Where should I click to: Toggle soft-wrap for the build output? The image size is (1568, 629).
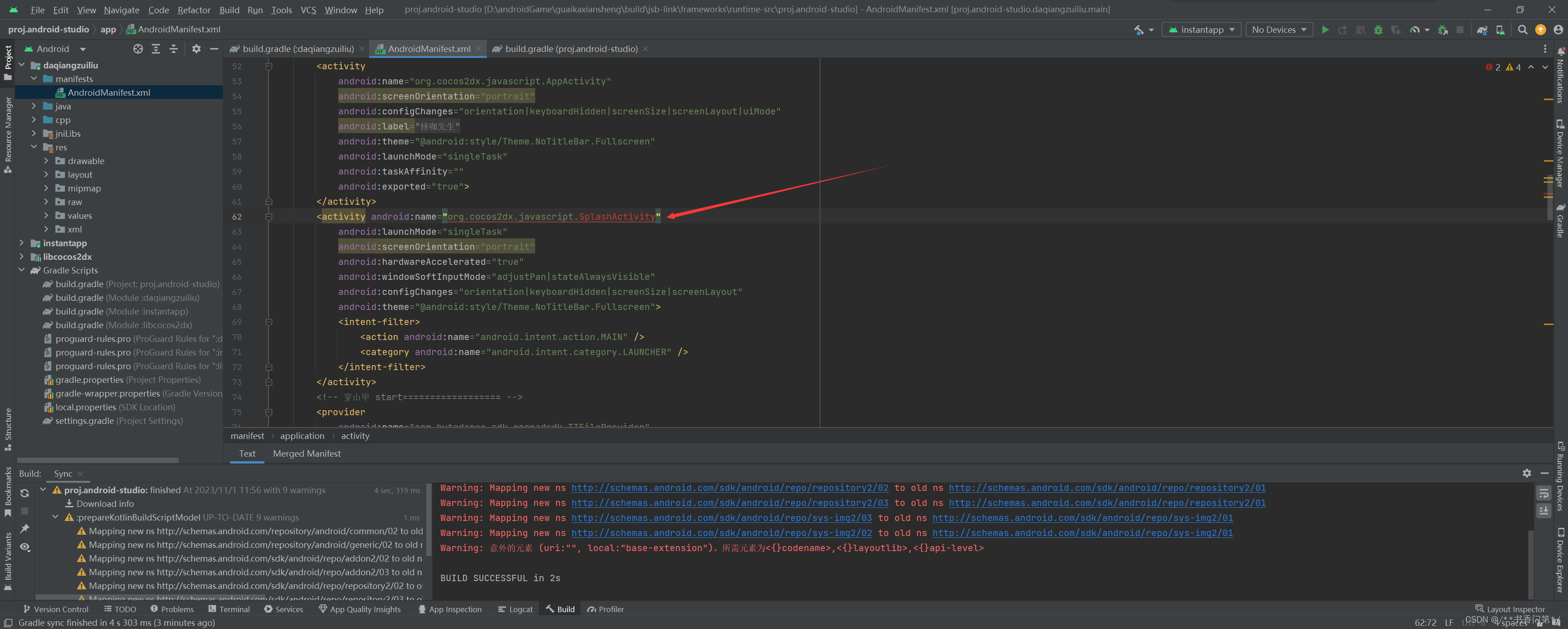point(1543,493)
